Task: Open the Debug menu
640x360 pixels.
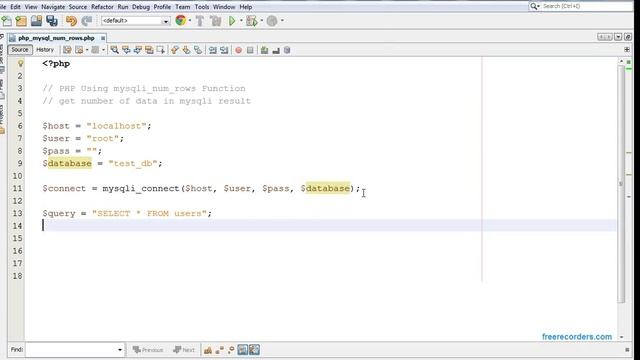Action: coord(141,7)
